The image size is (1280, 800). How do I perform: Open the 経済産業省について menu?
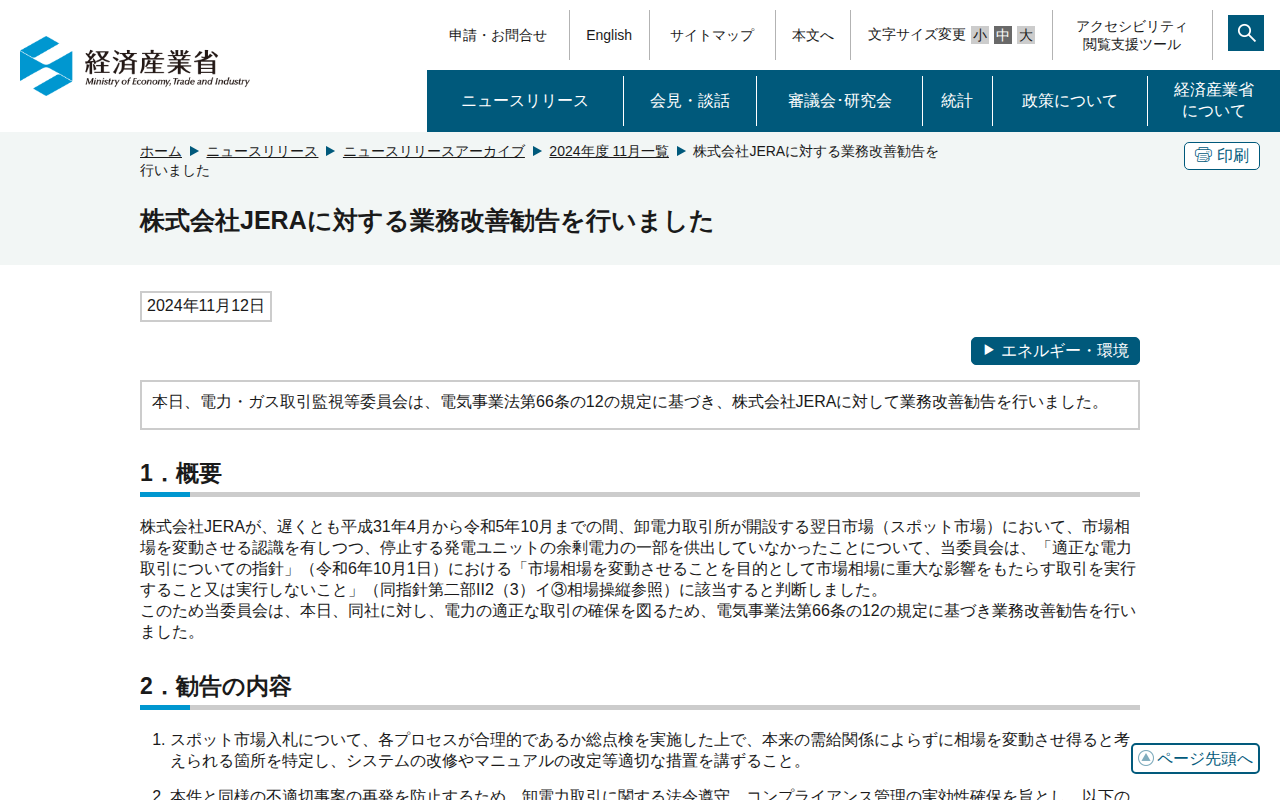click(1214, 101)
